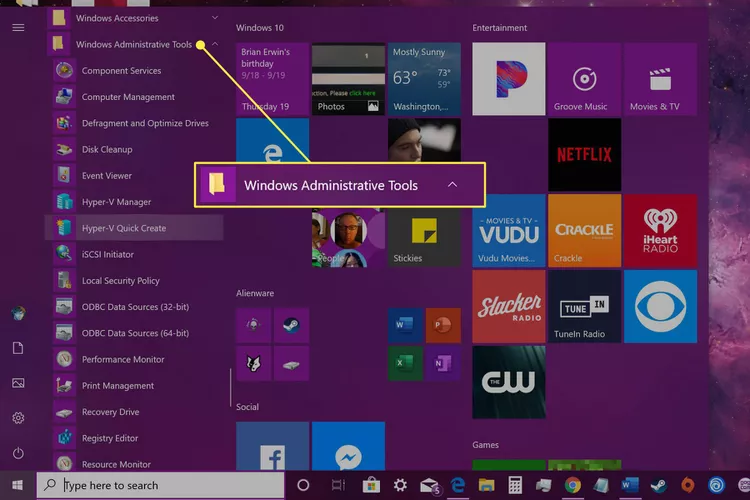Open Documents from the Start menu rail
Viewport: 750px width, 500px height.
(x=18, y=348)
